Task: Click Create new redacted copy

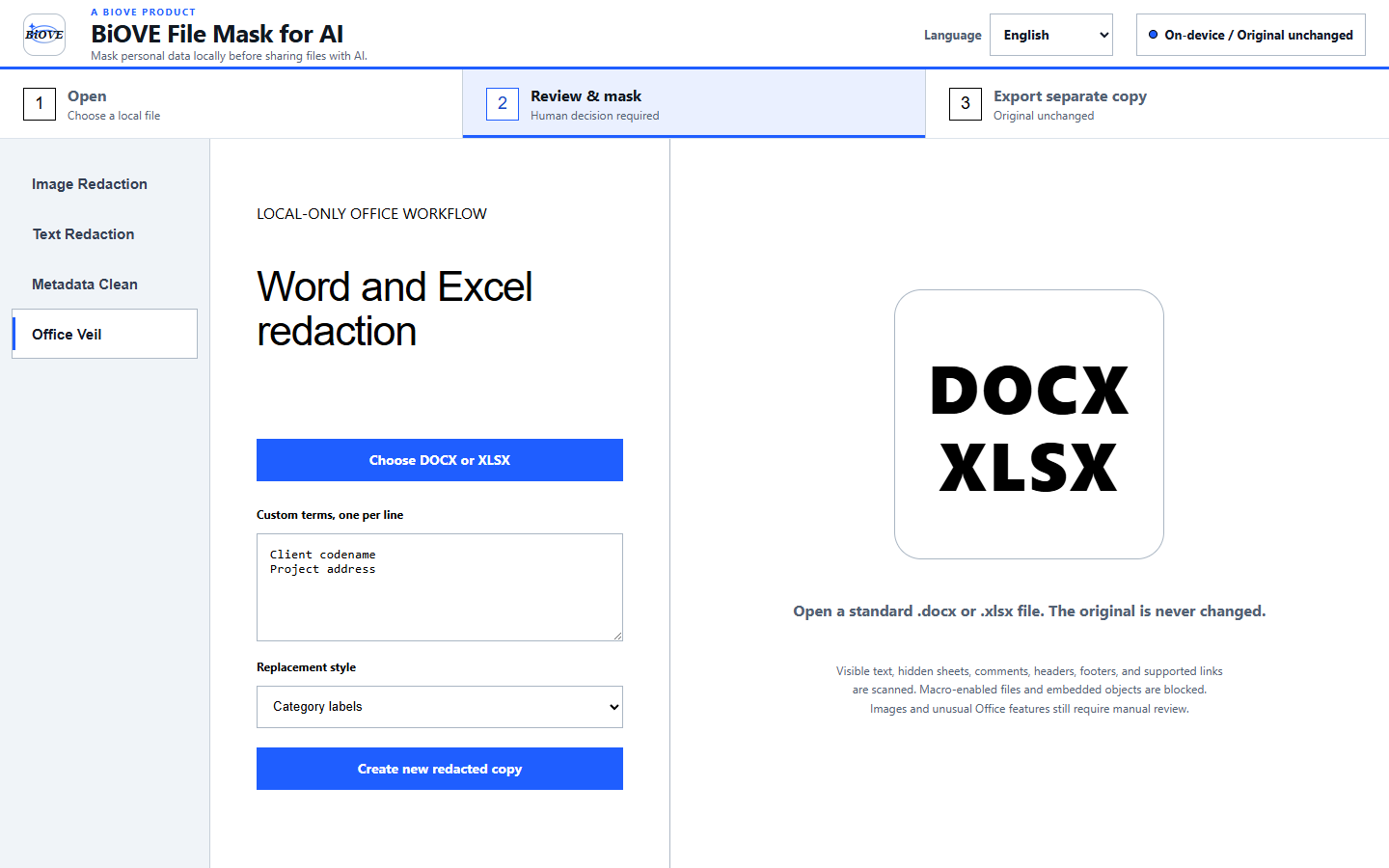Action: click(440, 769)
